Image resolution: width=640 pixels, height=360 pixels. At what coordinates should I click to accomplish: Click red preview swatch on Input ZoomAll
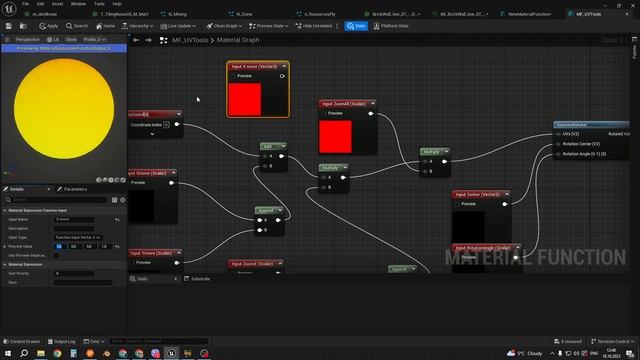click(x=335, y=137)
